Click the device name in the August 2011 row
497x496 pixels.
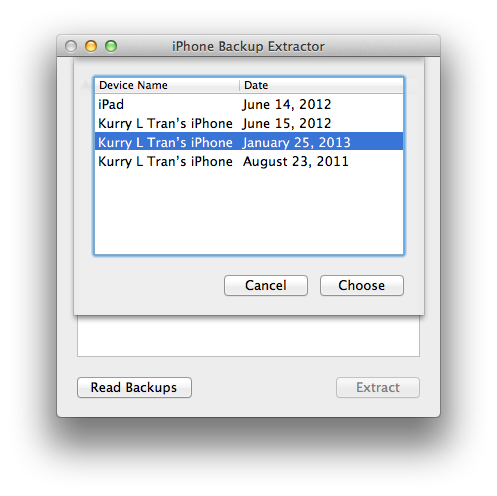point(165,162)
